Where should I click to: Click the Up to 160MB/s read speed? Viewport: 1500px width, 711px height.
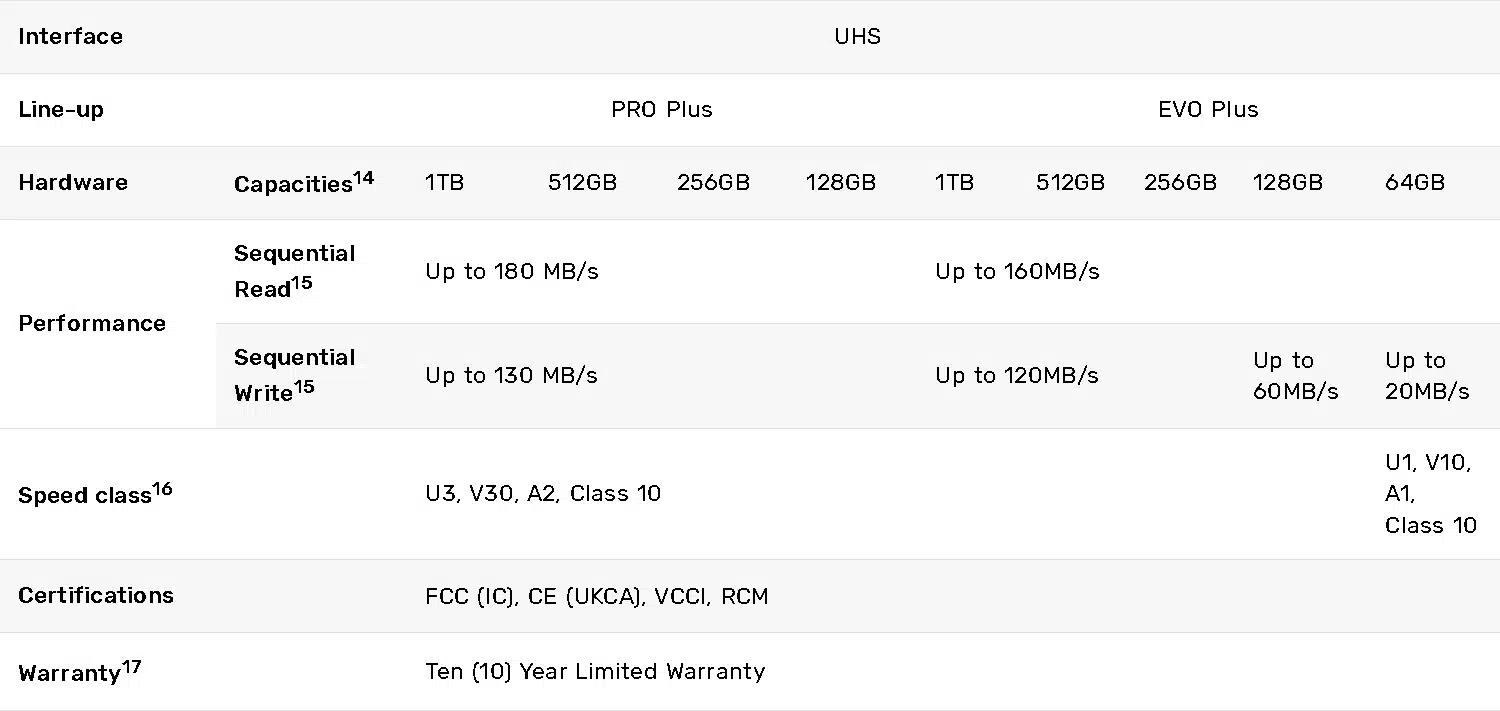(x=1017, y=272)
